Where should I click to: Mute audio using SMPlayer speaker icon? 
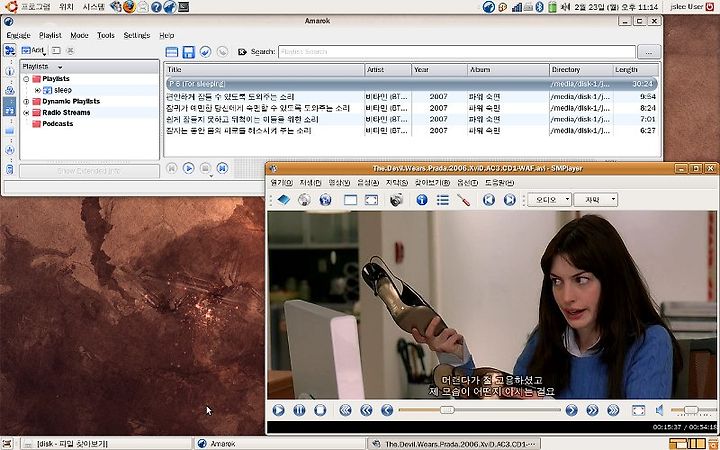(659, 410)
